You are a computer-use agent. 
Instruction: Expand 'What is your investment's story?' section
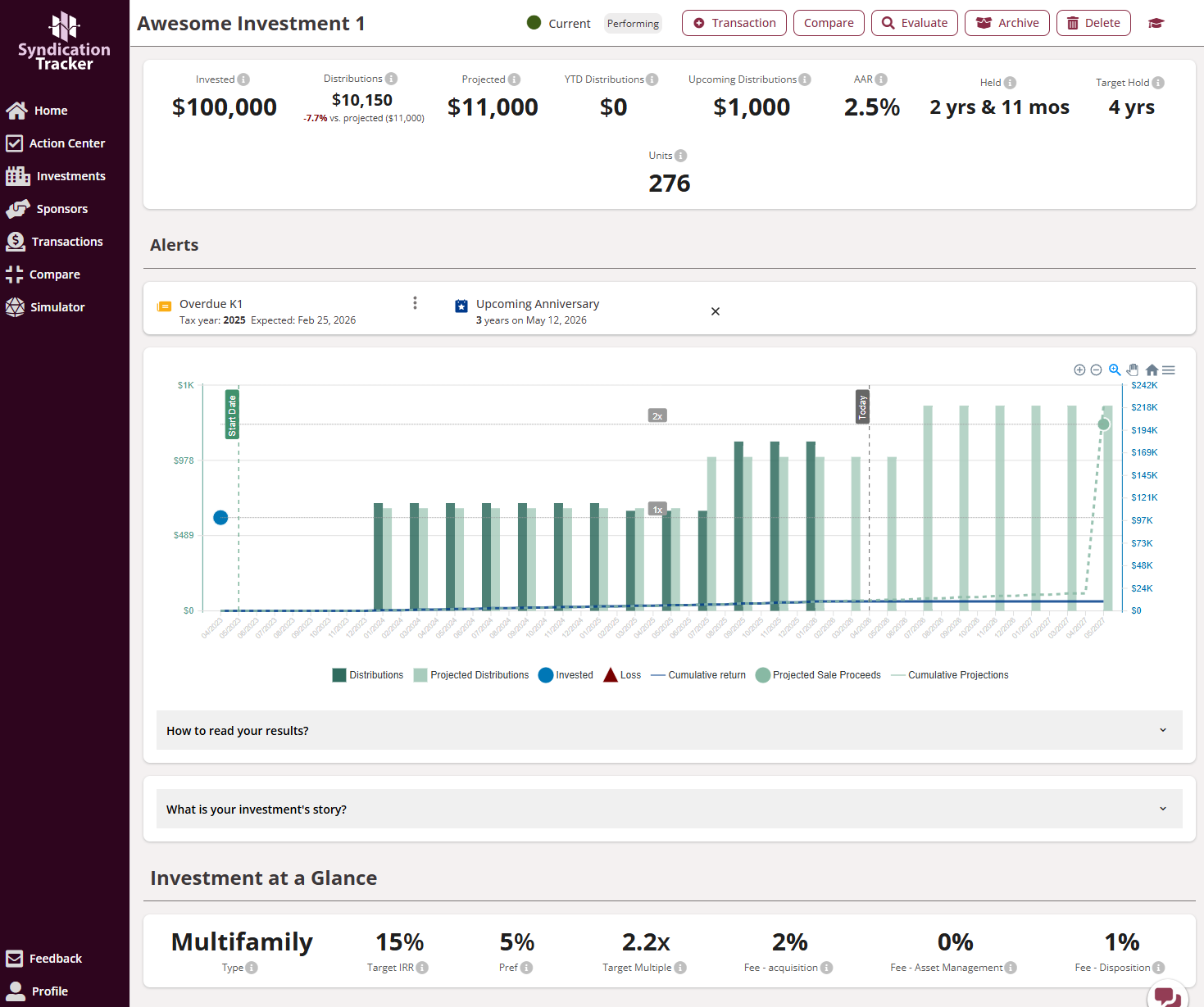click(669, 809)
